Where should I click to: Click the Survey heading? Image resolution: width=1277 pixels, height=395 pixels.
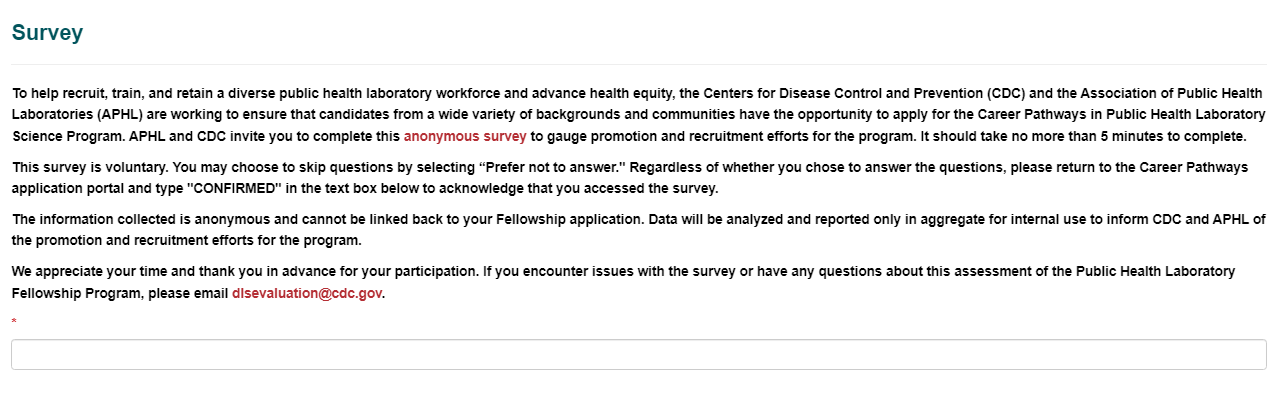pyautogui.click(x=47, y=32)
